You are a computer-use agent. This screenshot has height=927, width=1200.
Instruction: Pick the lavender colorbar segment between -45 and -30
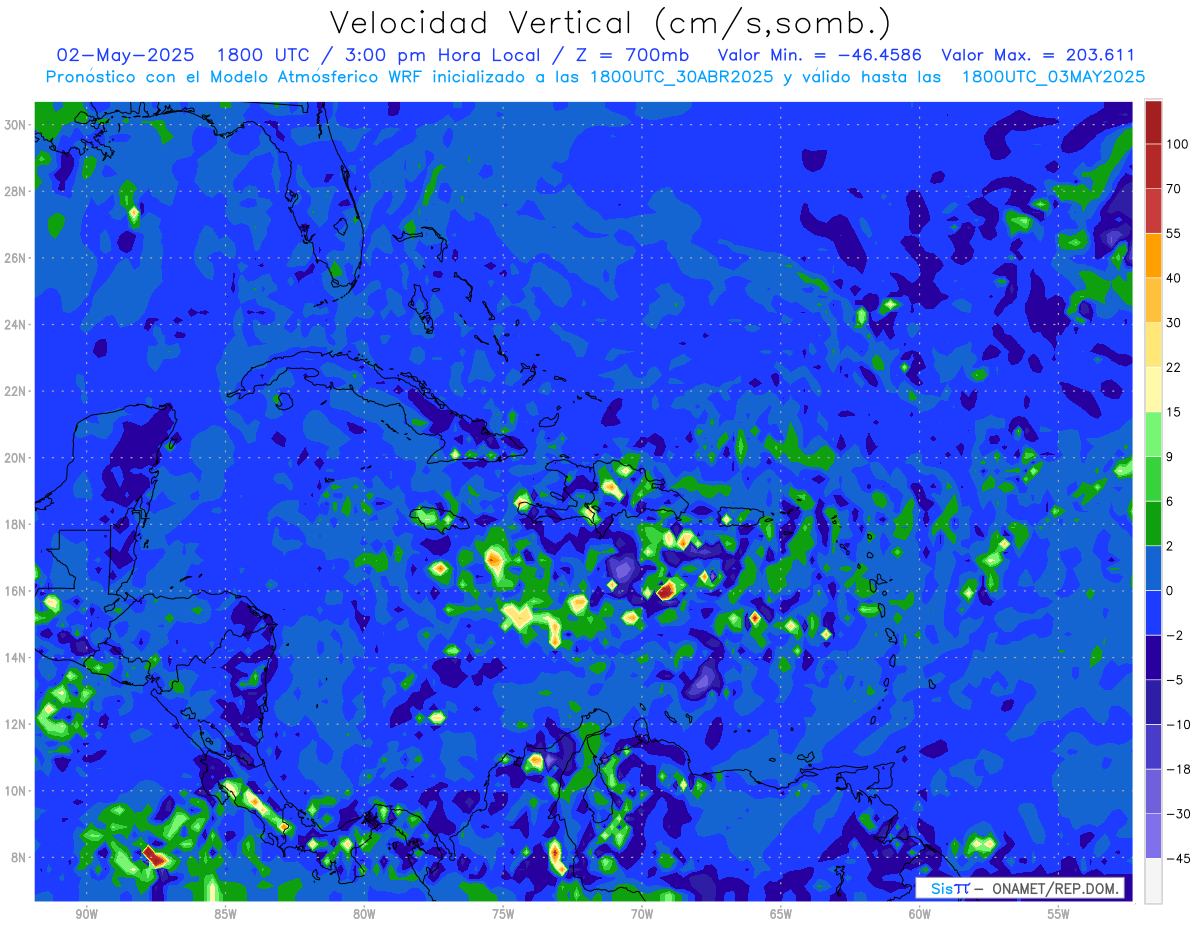[x=1153, y=836]
